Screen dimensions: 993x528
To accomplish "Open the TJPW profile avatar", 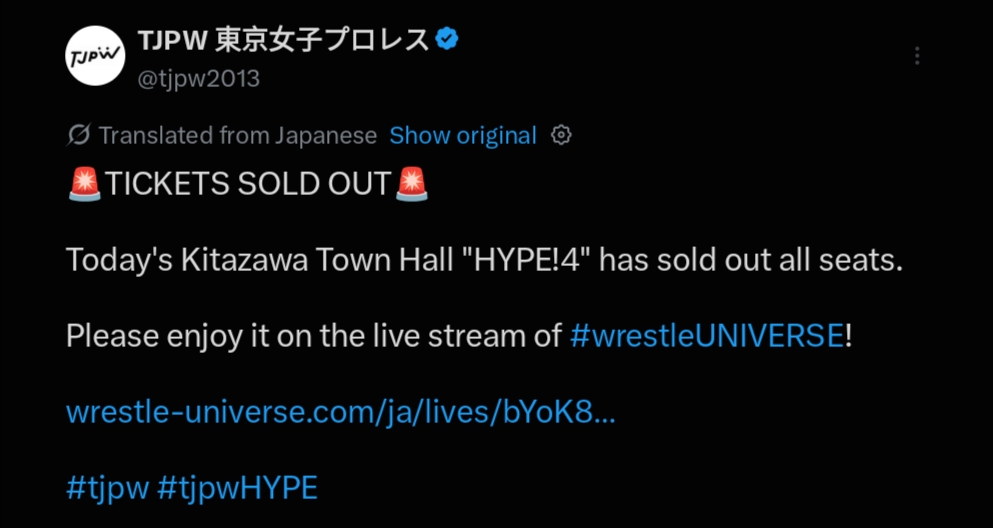I will coord(96,56).
